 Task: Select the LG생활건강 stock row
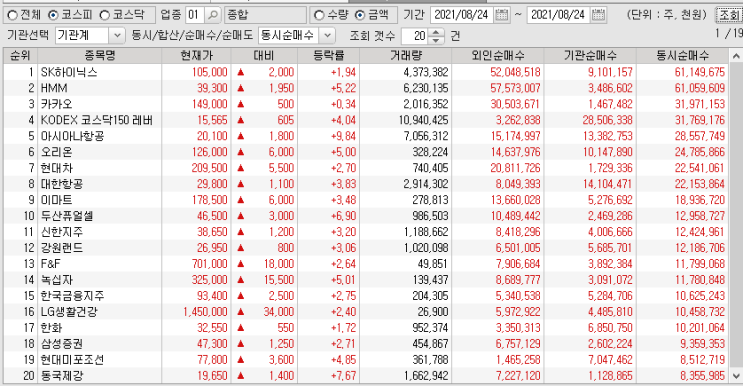click(x=366, y=312)
